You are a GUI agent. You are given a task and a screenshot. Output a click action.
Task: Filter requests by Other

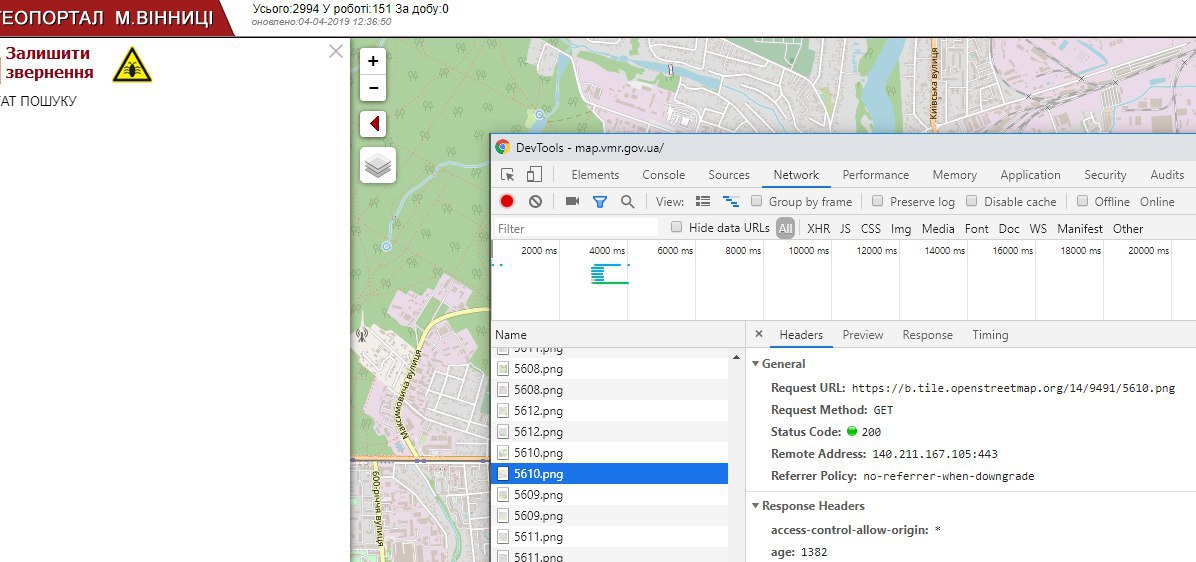1127,228
